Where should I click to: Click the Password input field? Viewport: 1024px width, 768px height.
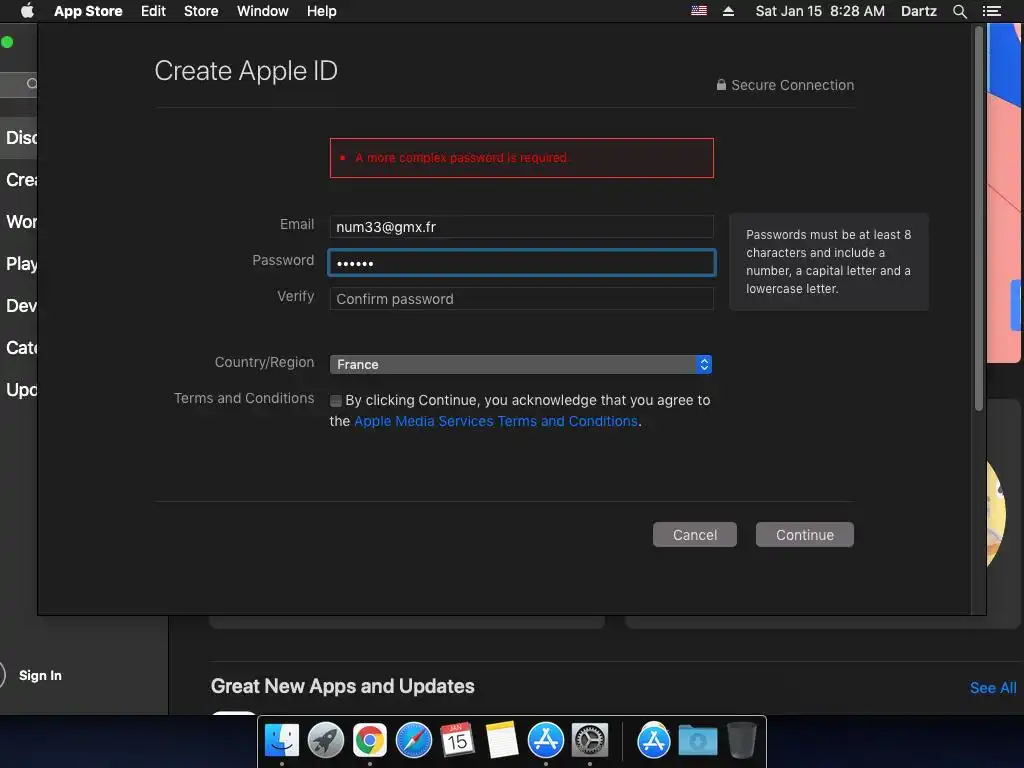(x=521, y=263)
